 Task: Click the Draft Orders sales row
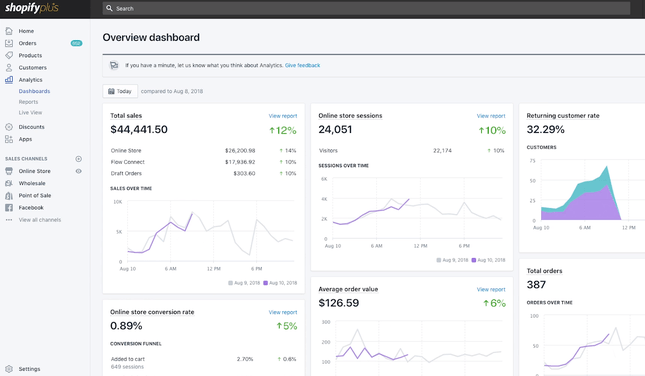pos(204,174)
